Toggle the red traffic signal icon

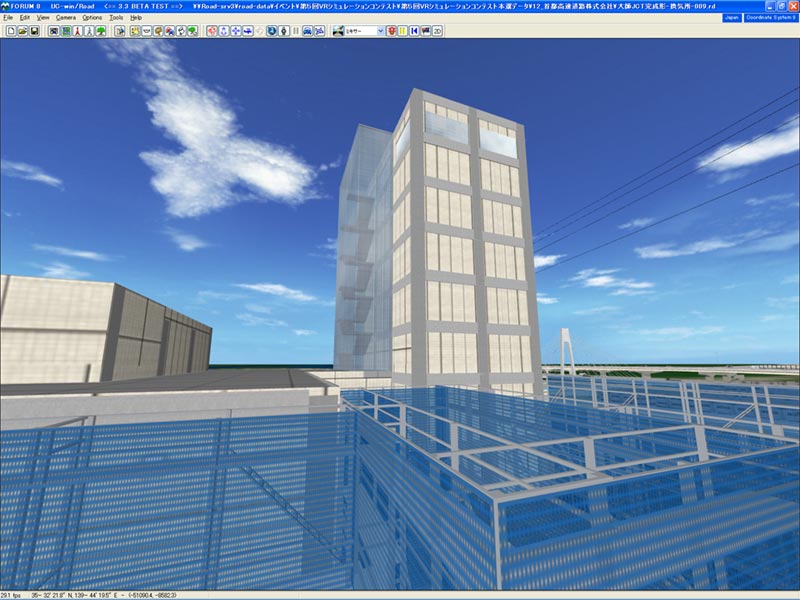pos(391,31)
